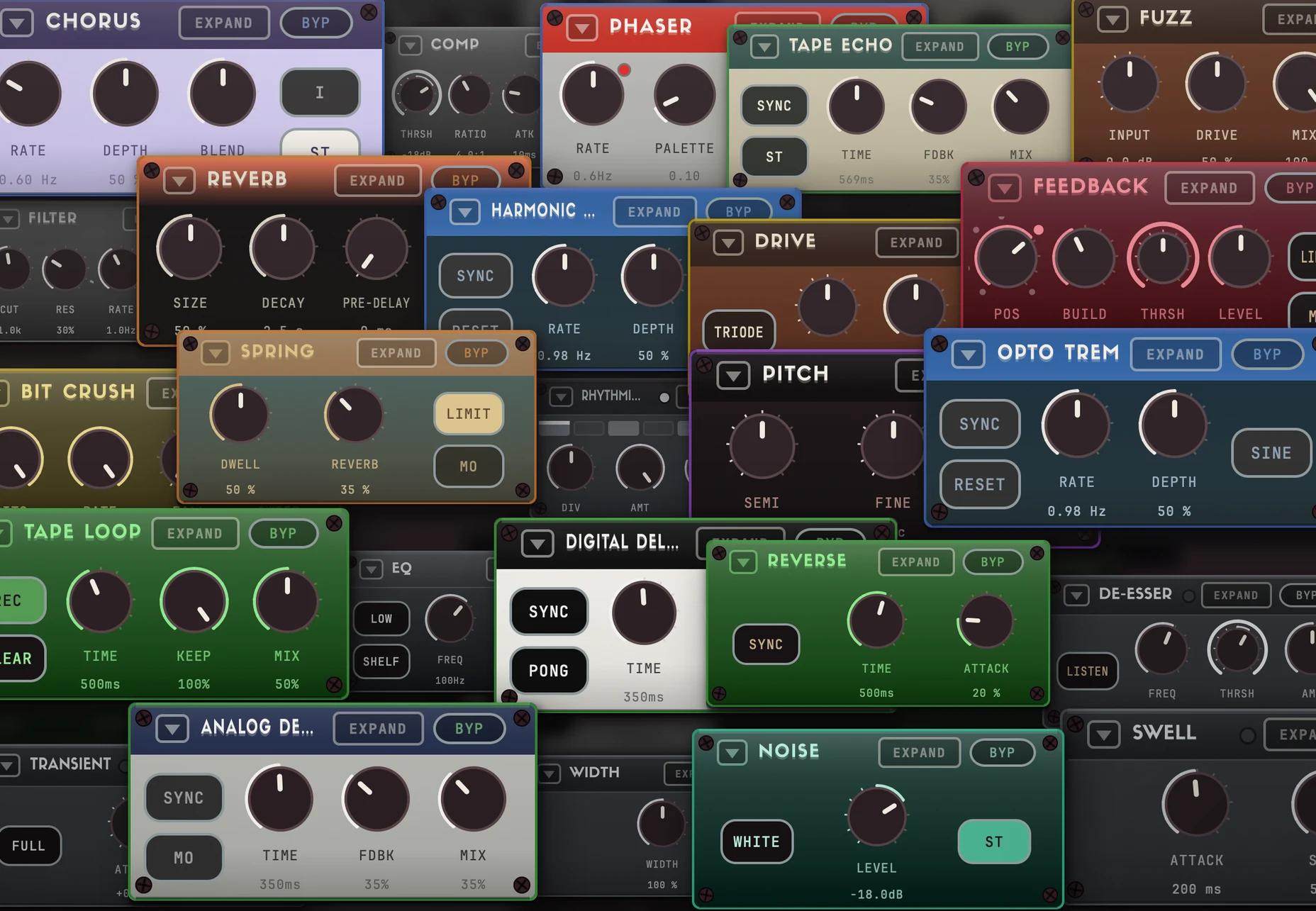Screen dimensions: 1316x911
Task: Open the Tape Echo dropdown arrow
Action: point(764,47)
